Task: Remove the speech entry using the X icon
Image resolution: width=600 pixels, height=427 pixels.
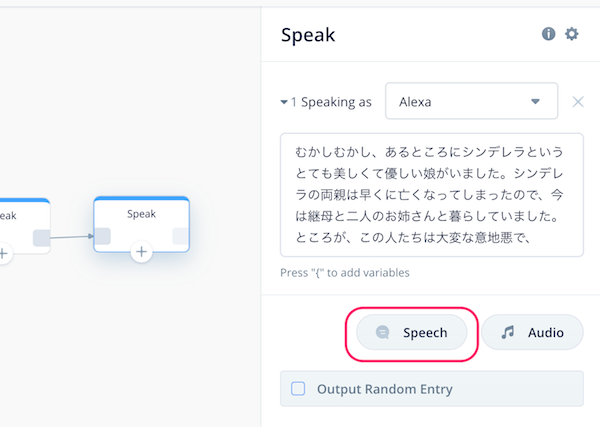Action: (578, 102)
